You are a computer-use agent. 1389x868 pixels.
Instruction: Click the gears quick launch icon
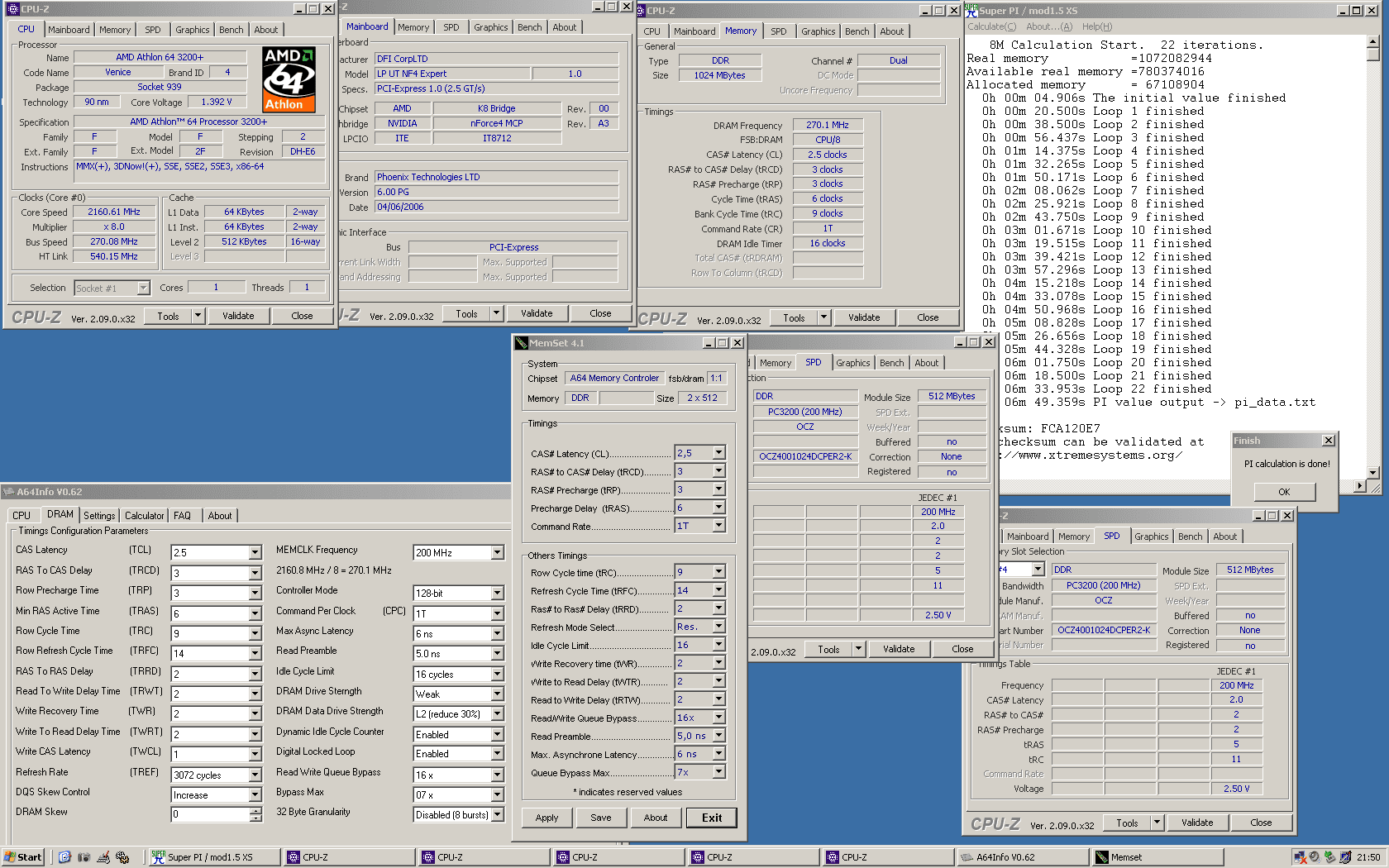(122, 857)
